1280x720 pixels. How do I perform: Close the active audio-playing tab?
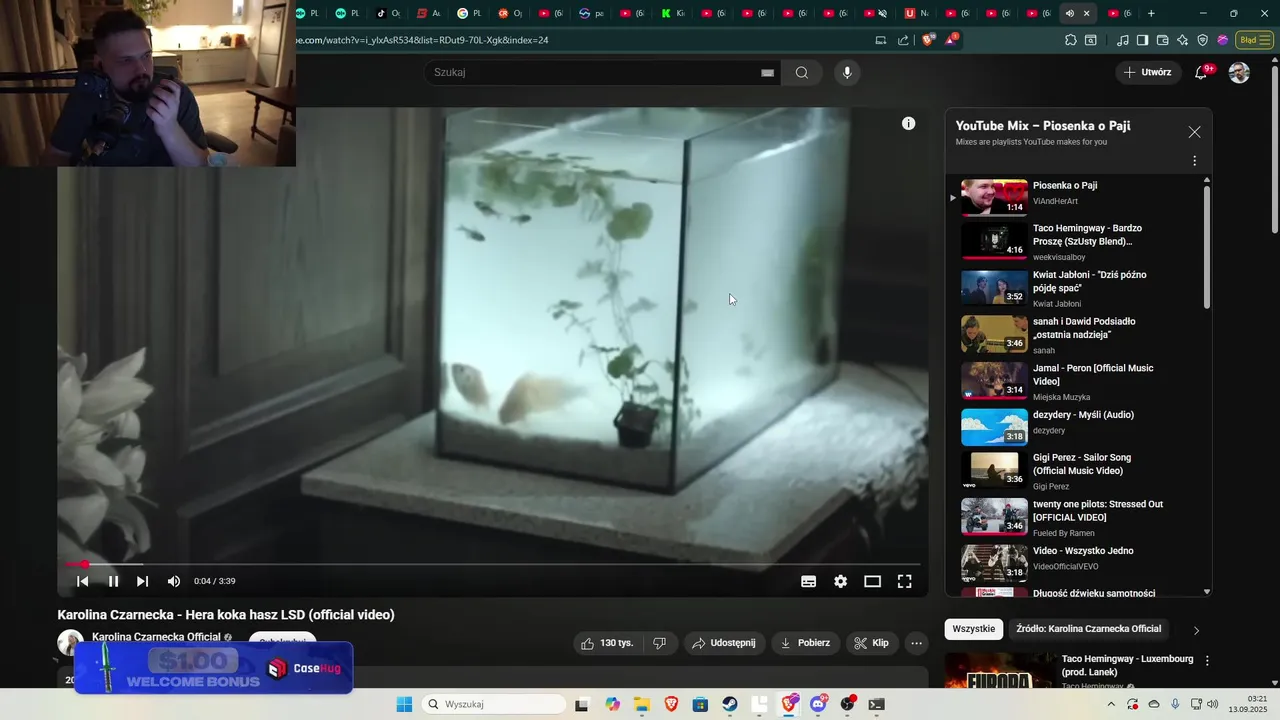click(1086, 13)
